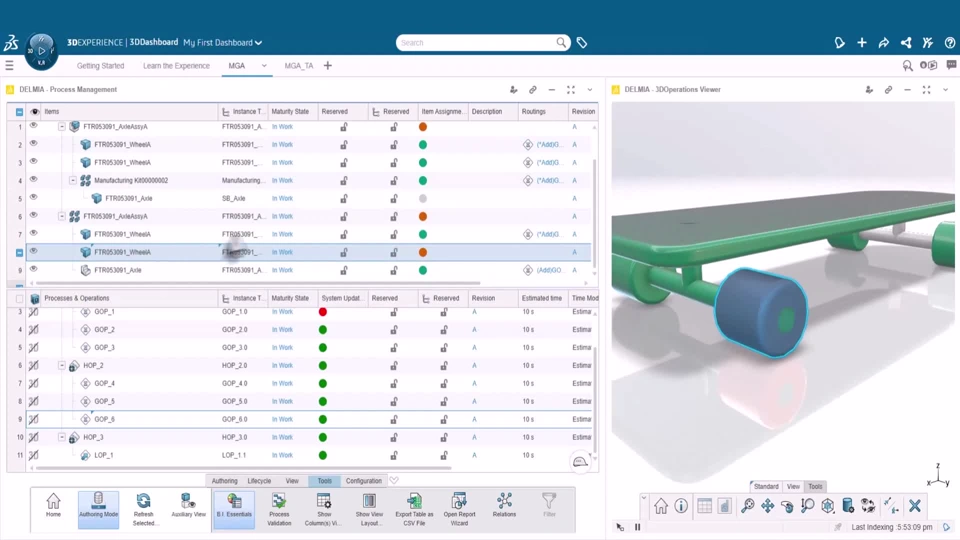Open View tab in viewer toolbar
Screen dimensions: 960x540
793,486
